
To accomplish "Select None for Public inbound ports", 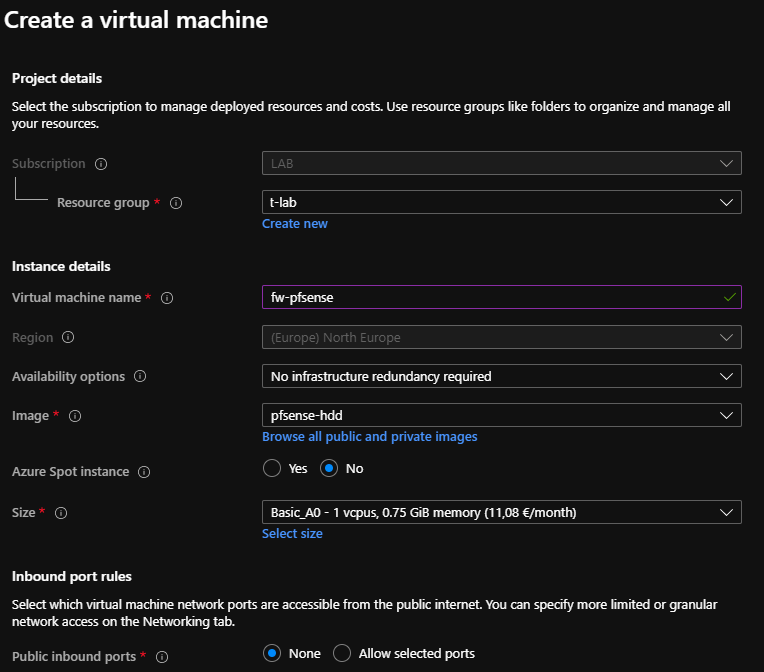I will point(272,653).
